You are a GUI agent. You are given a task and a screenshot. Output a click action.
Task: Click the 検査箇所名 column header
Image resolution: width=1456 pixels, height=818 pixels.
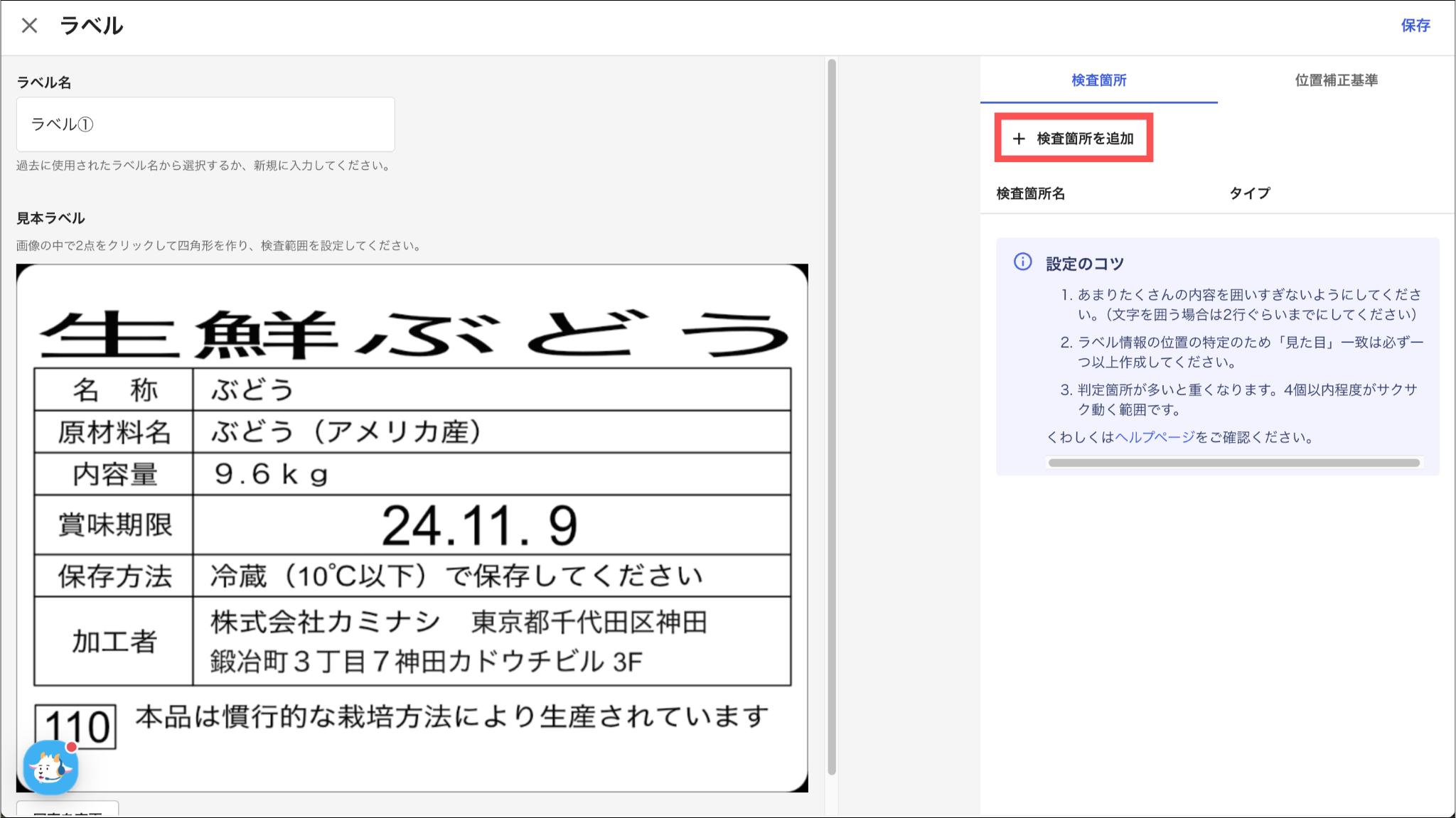pyautogui.click(x=1030, y=193)
